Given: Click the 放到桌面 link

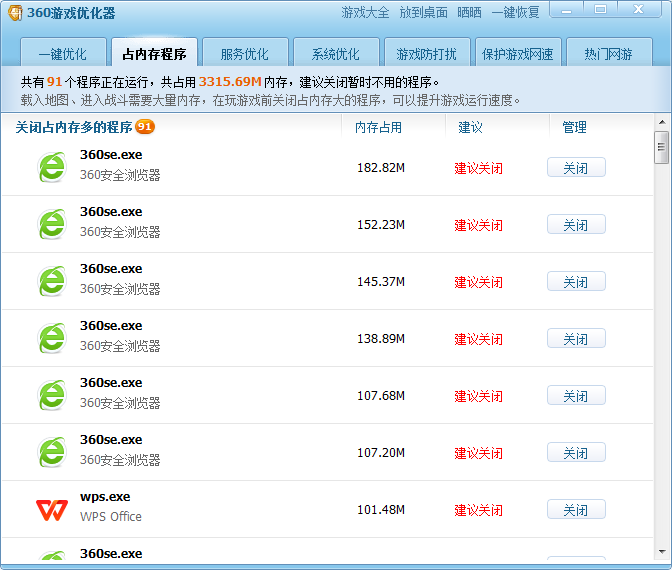Looking at the screenshot, I should coord(424,13).
